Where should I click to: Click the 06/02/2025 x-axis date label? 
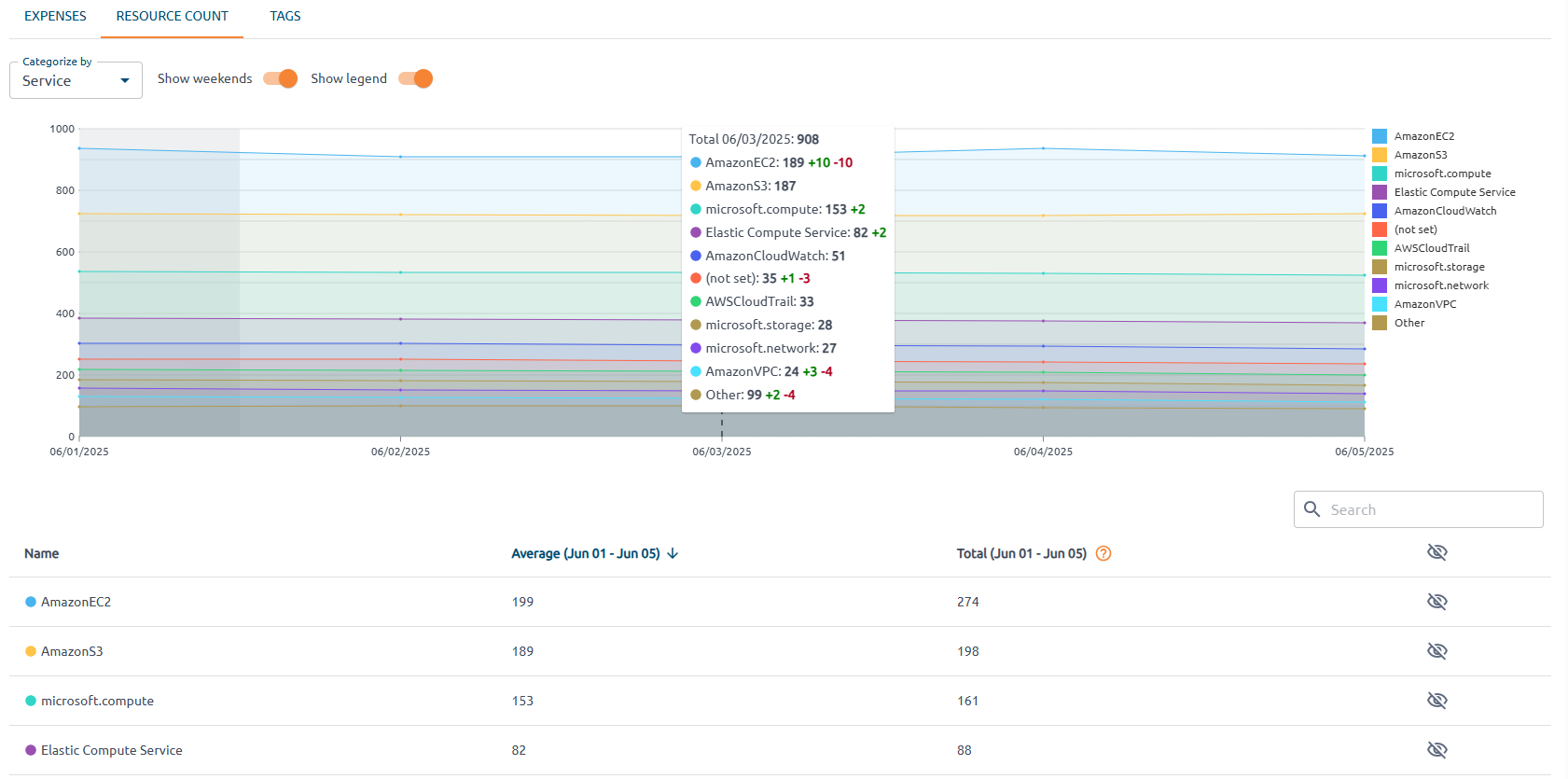click(x=400, y=452)
